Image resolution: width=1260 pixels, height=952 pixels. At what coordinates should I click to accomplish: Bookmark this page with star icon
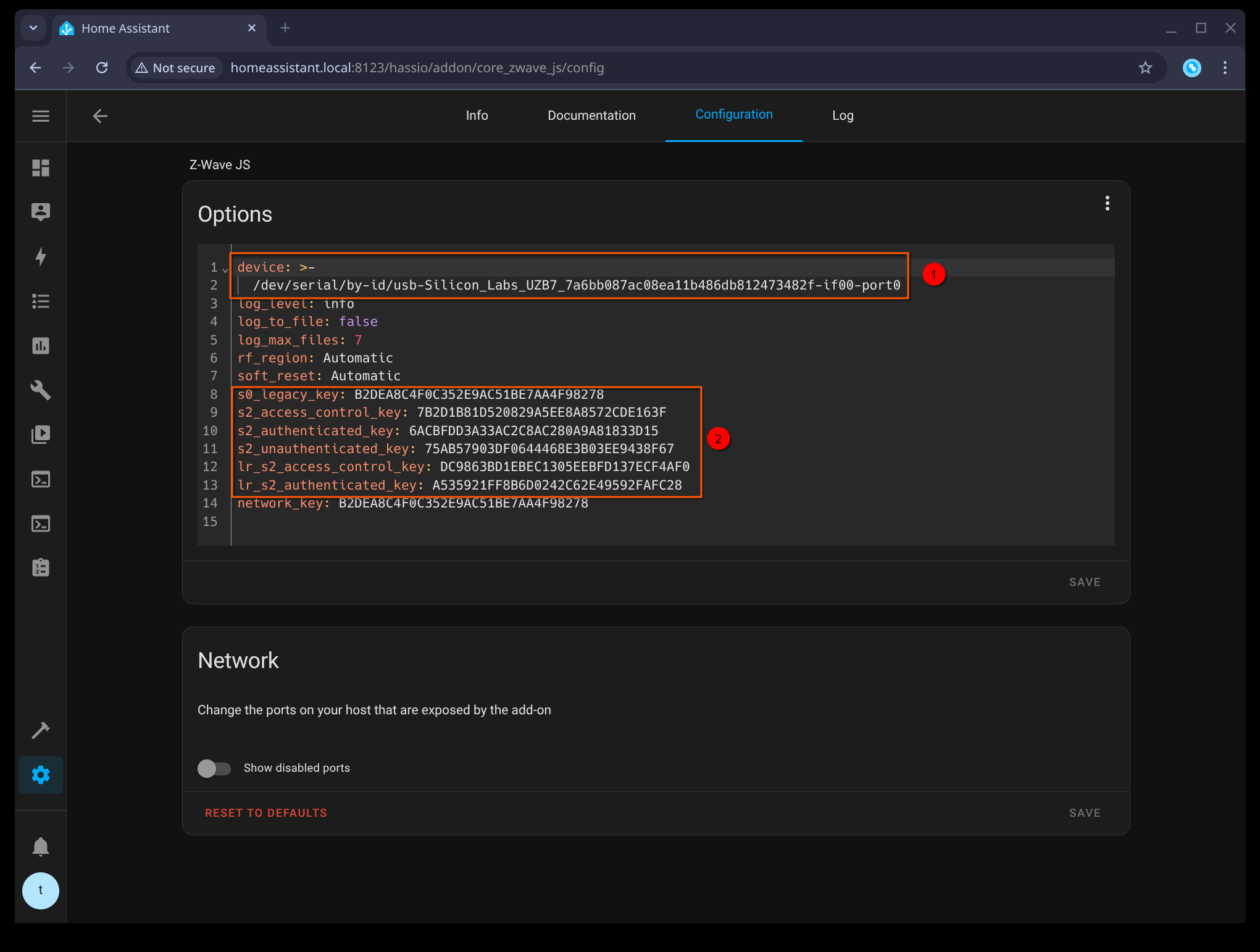click(x=1145, y=68)
